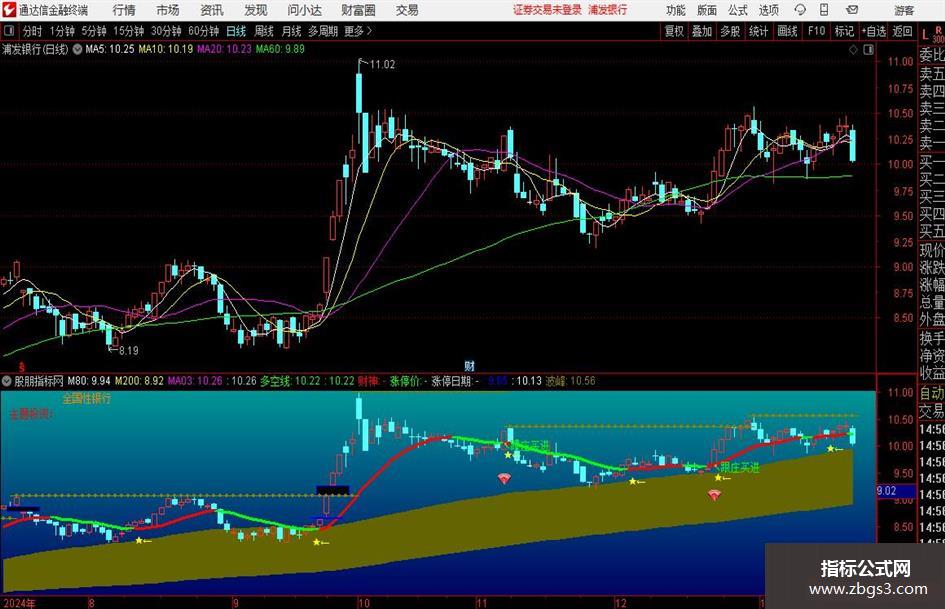
Task: Switch to the 分时 period tab
Action: click(33, 31)
